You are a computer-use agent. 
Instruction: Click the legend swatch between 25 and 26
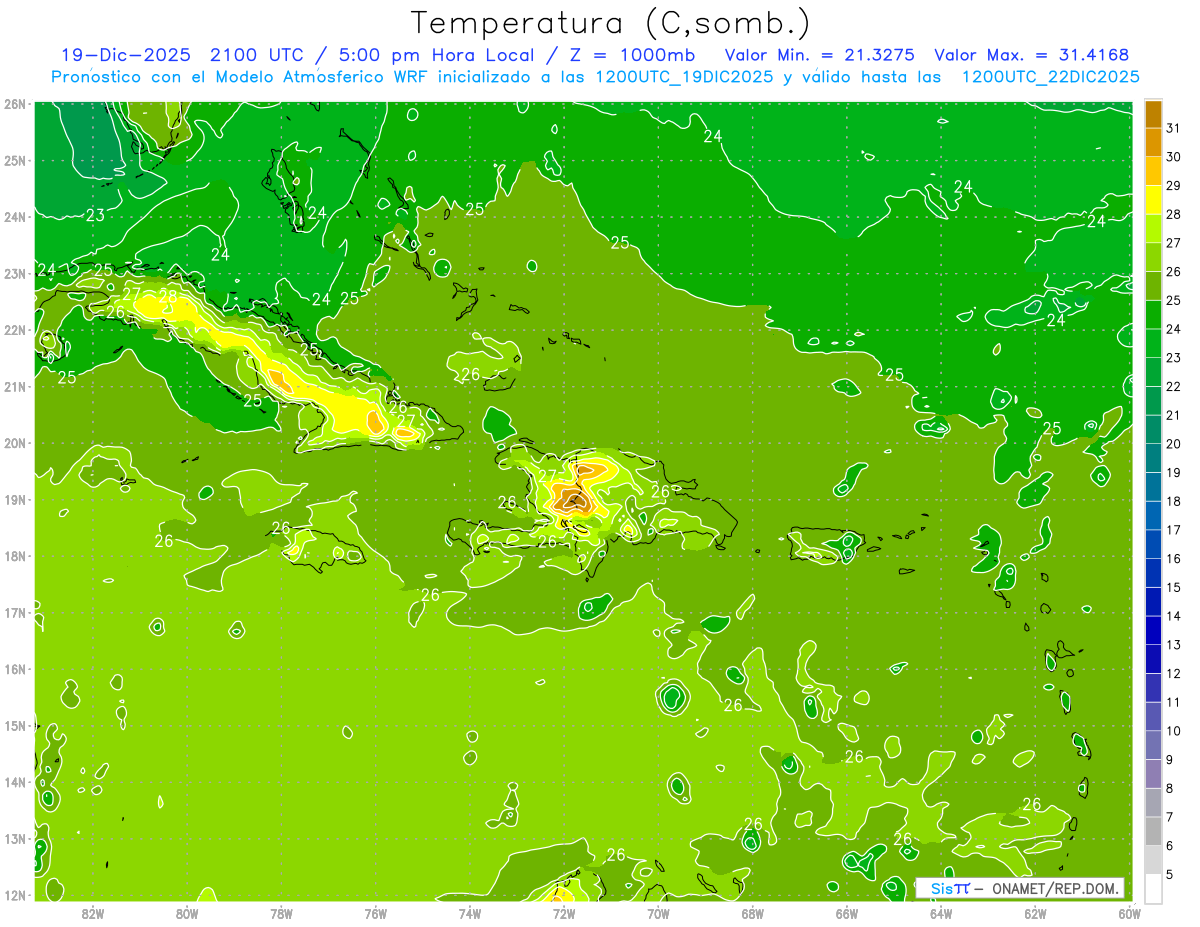pyautogui.click(x=1153, y=286)
